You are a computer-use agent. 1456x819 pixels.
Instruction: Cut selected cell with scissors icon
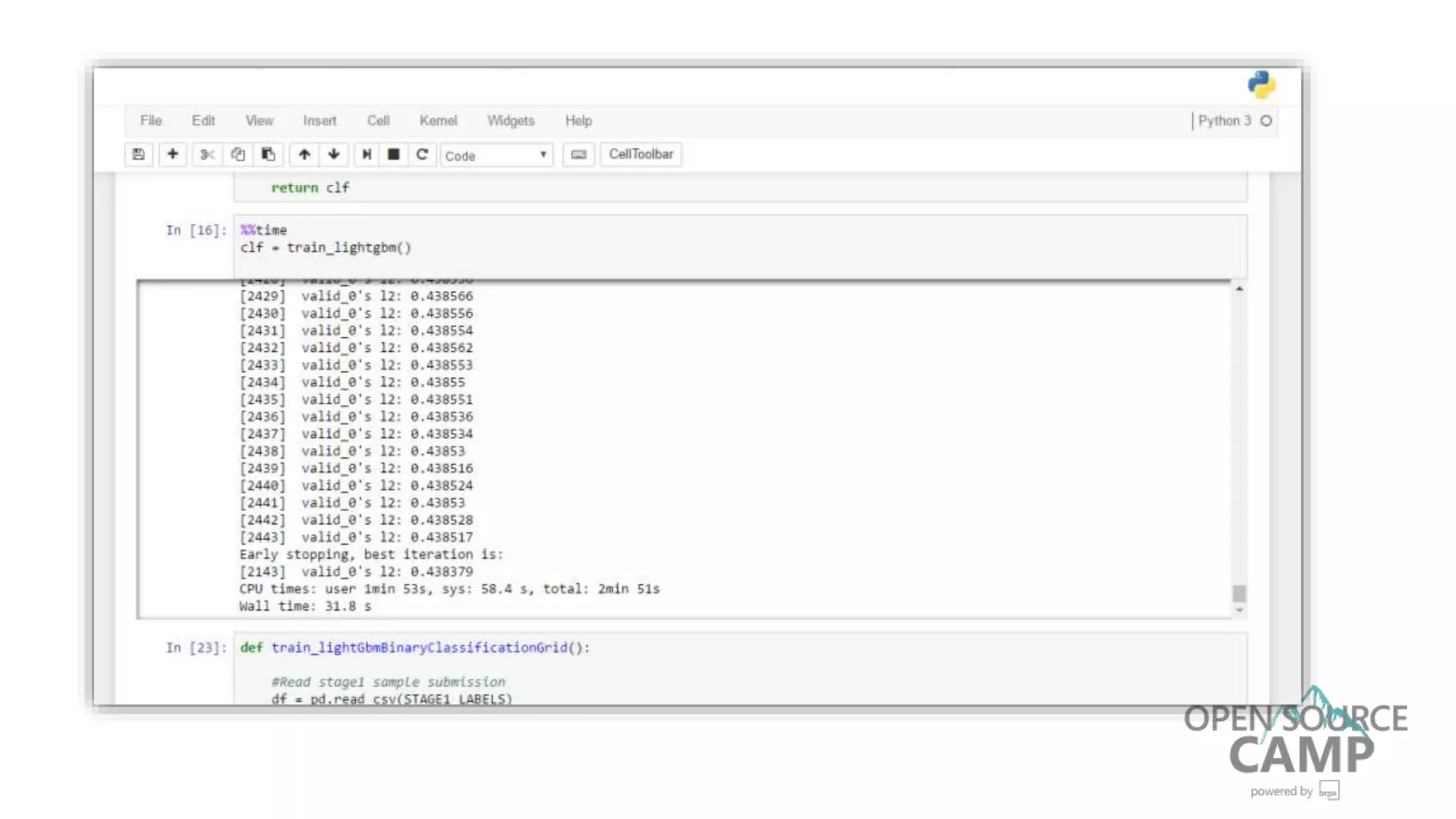207,154
